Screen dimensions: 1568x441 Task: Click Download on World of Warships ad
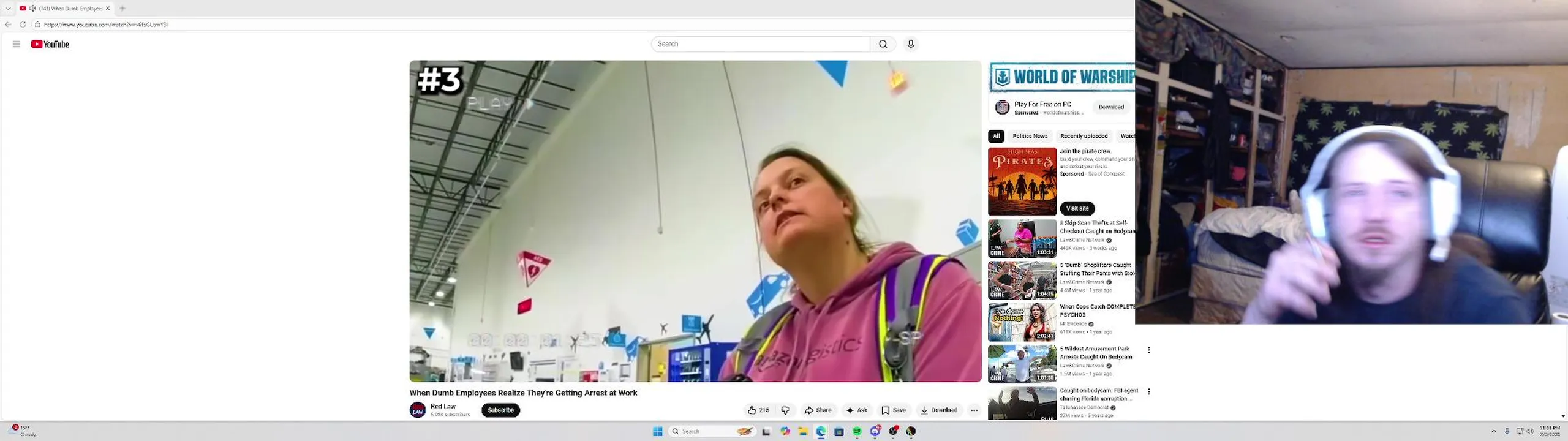pos(1110,107)
